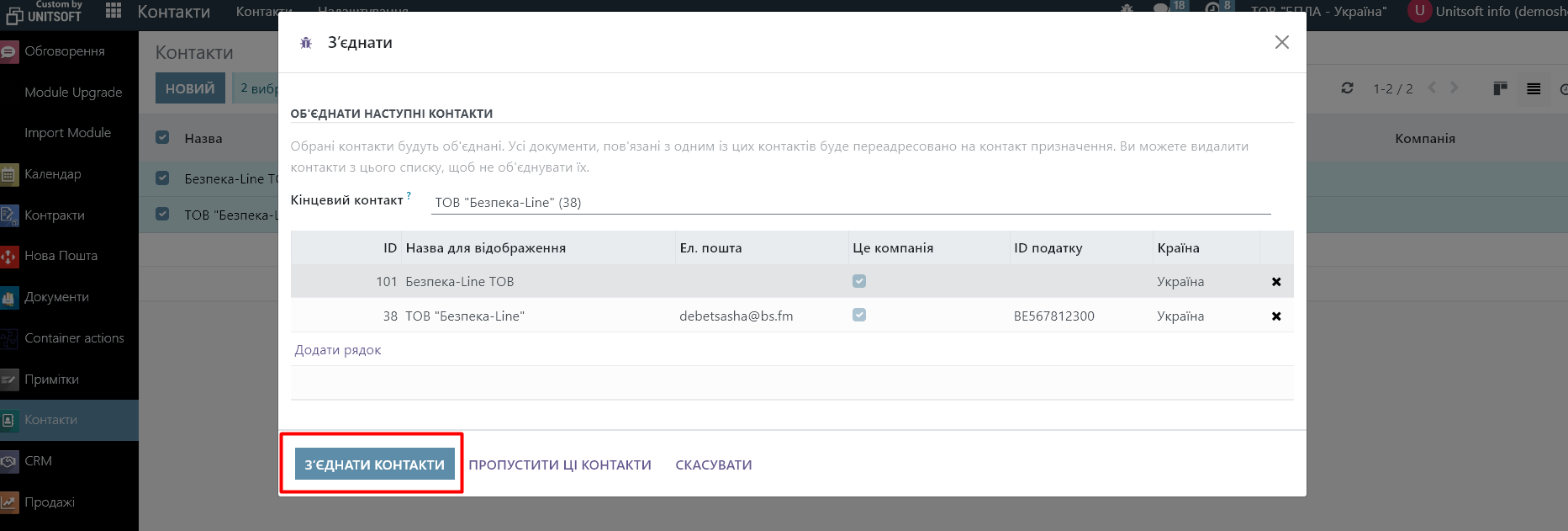The height and width of the screenshot is (531, 1568).
Task: Open CRM in the sidebar menu
Action: tap(38, 461)
